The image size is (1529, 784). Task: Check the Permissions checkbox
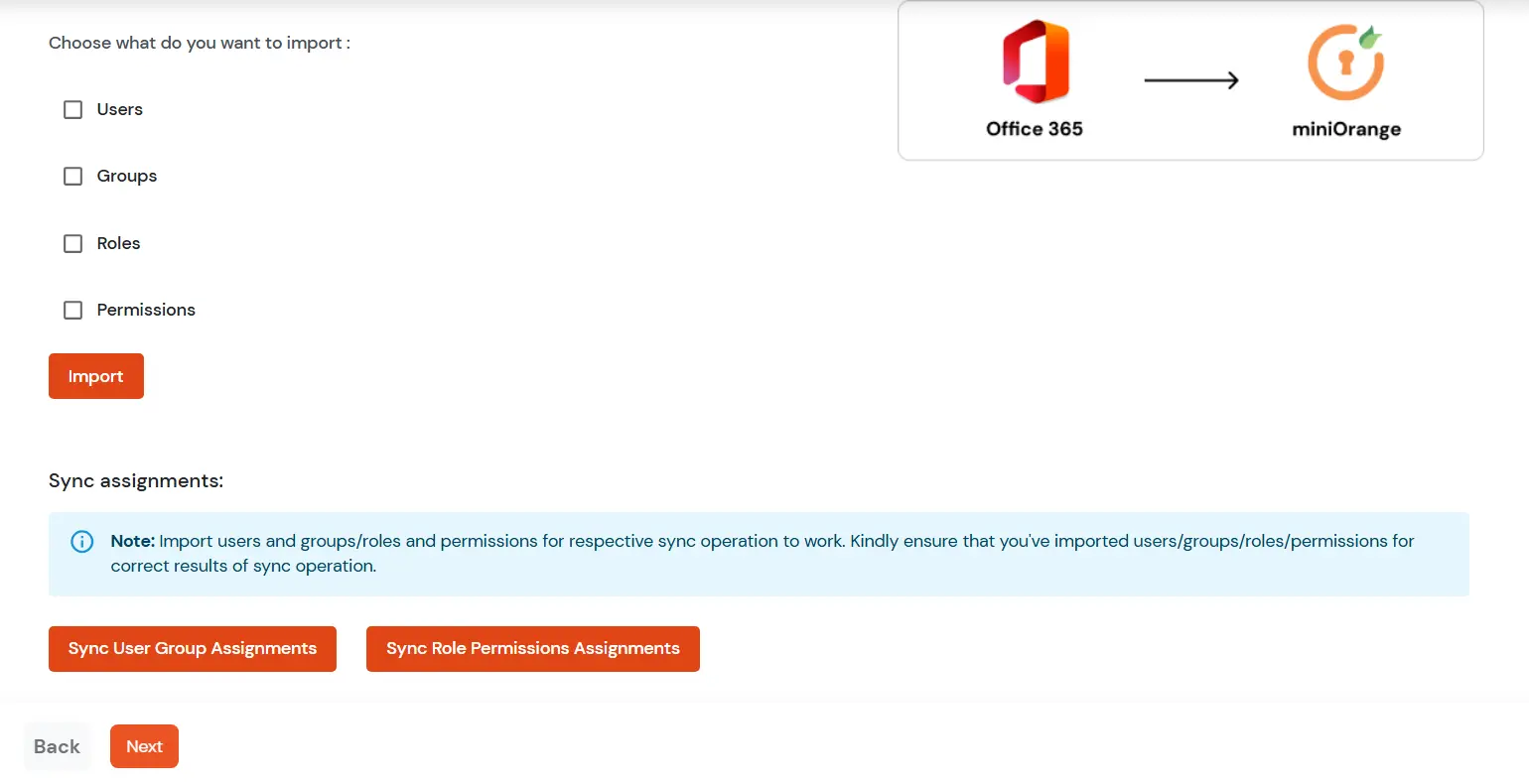pos(73,310)
